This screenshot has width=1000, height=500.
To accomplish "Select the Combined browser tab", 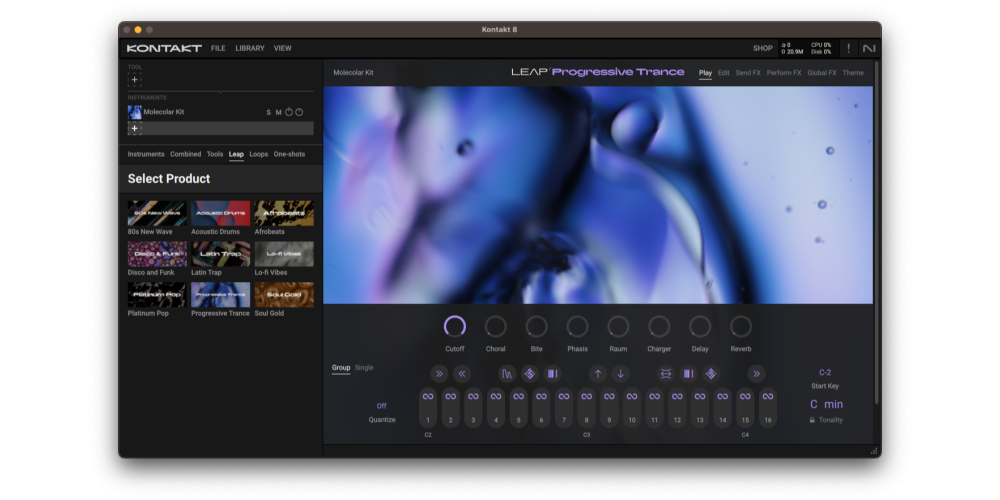I will click(x=186, y=154).
